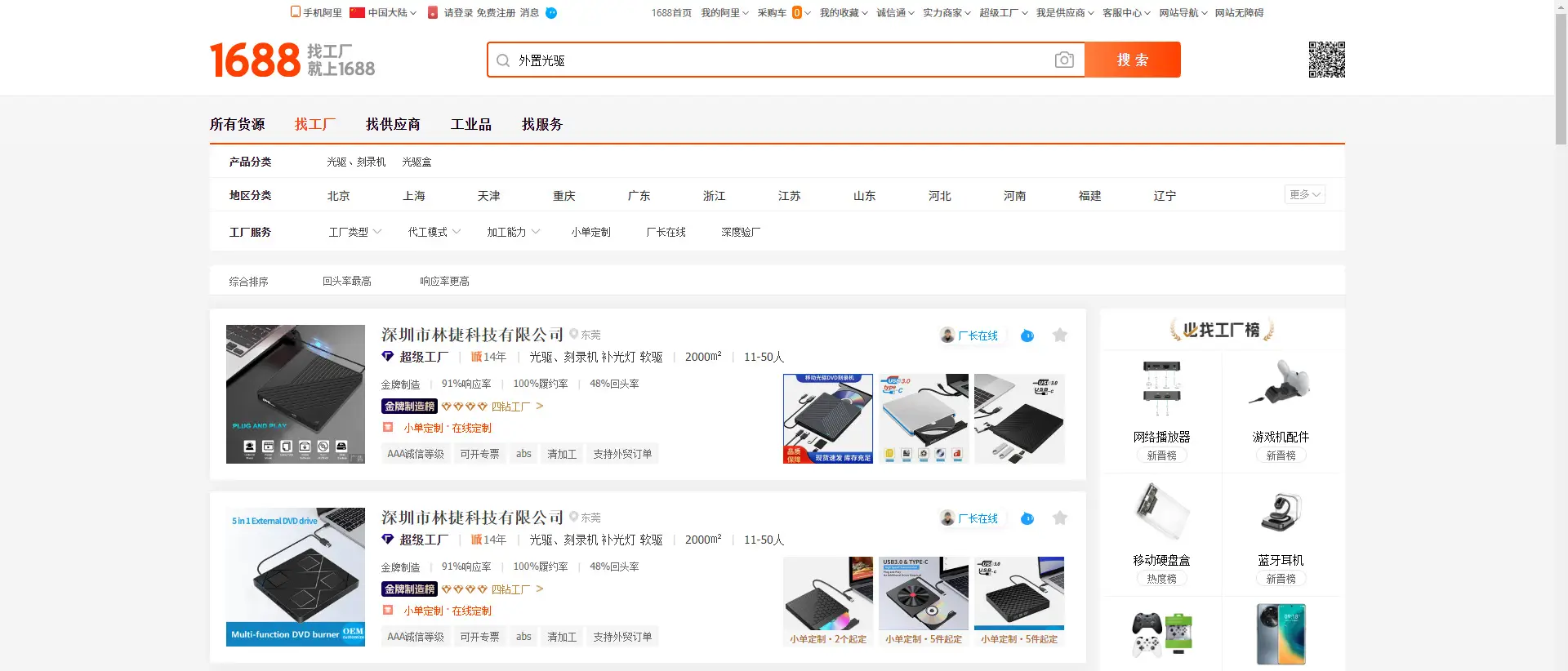The image size is (1568, 671).
Task: Switch to the 找工厂 tab
Action: click(315, 124)
